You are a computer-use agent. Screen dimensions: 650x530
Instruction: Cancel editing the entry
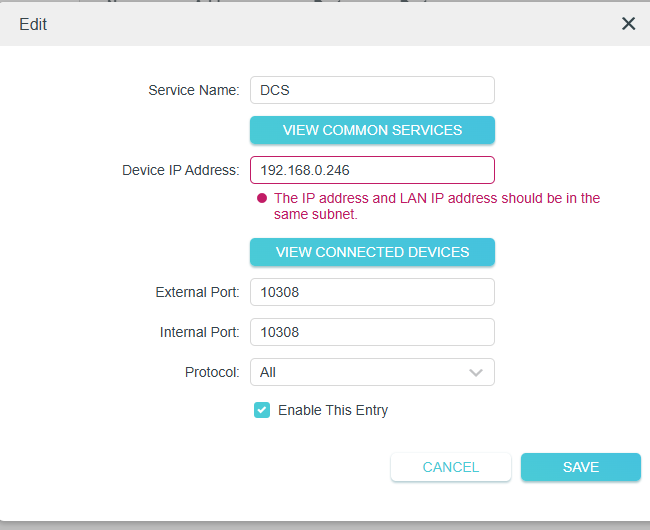click(451, 467)
